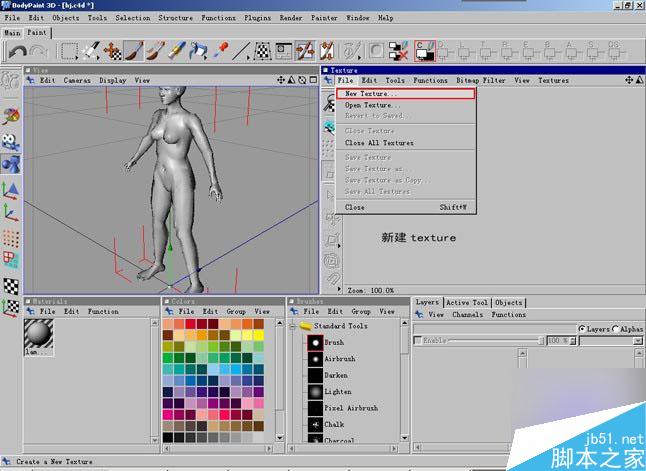Viewport: 646px width, 471px height.
Task: Open Function menu in Materials panel
Action: point(103,312)
